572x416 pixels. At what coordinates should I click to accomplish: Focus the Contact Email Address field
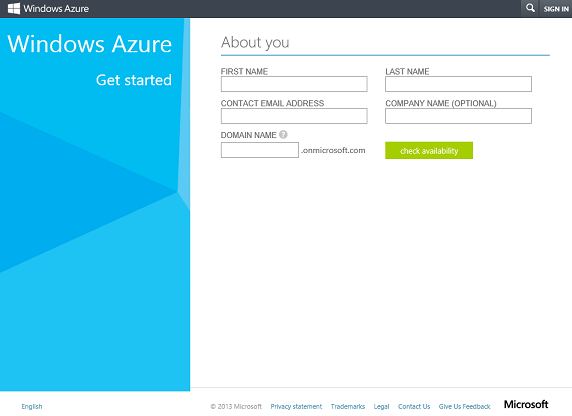294,116
